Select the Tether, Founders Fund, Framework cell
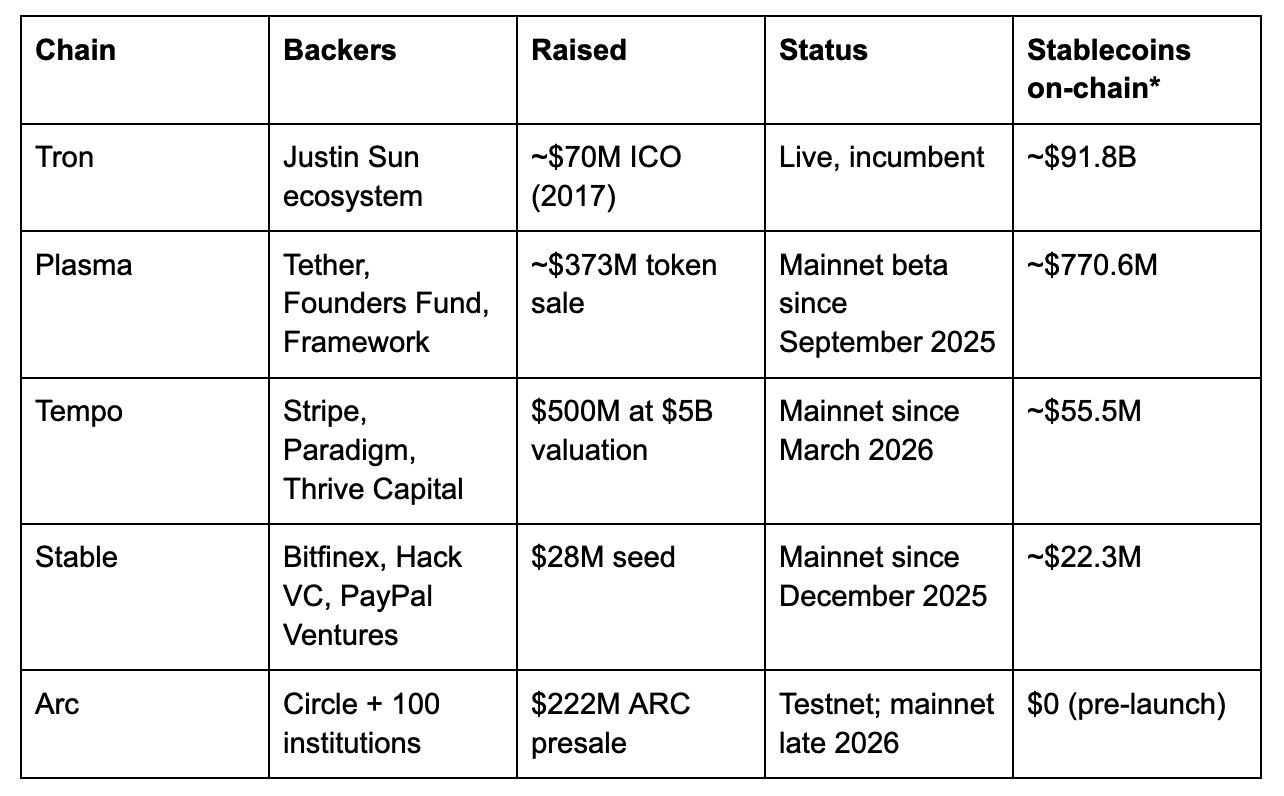1284x796 pixels. pyautogui.click(x=393, y=304)
